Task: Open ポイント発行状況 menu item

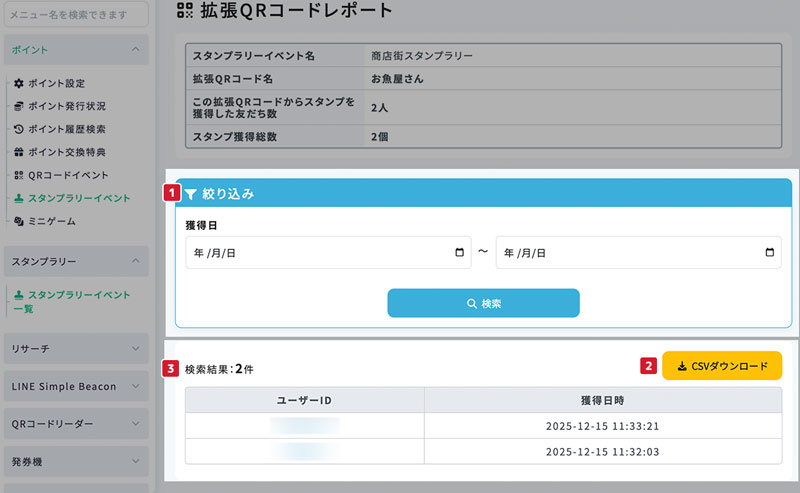Action: (66, 106)
